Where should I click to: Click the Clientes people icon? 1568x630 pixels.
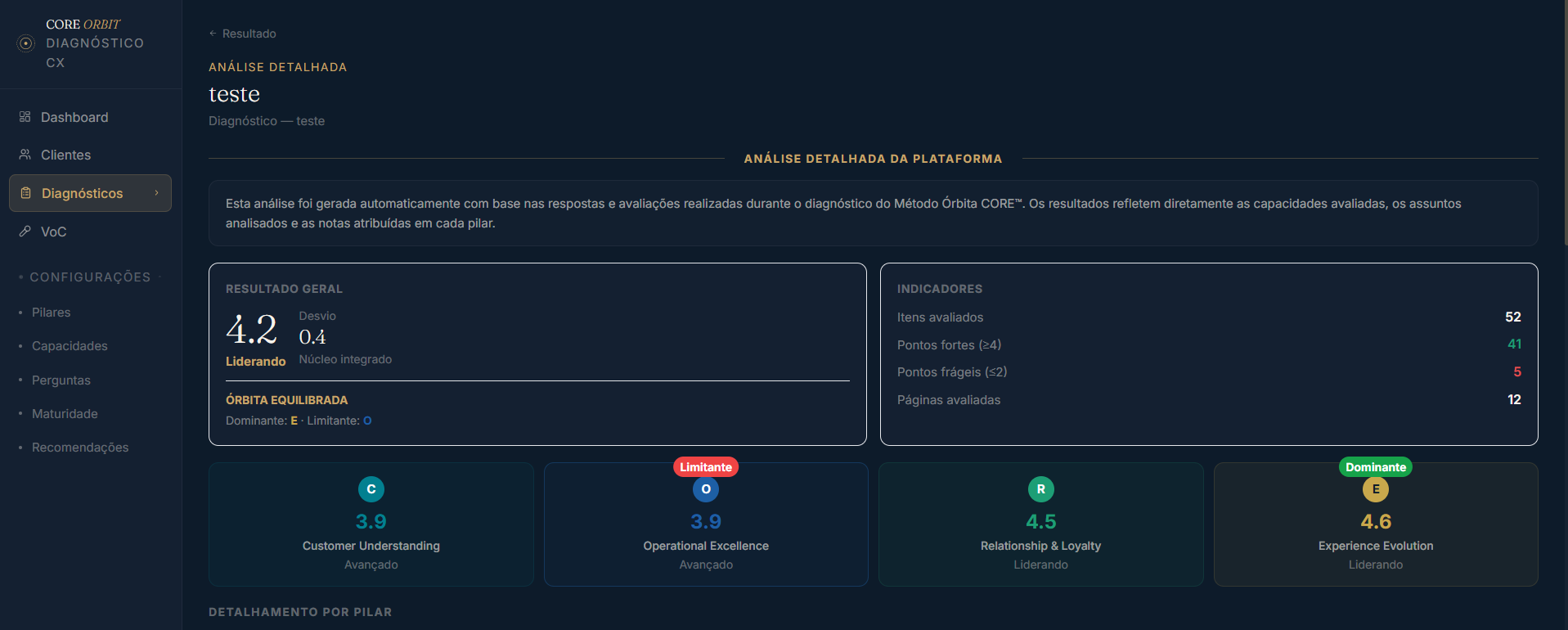[25, 155]
